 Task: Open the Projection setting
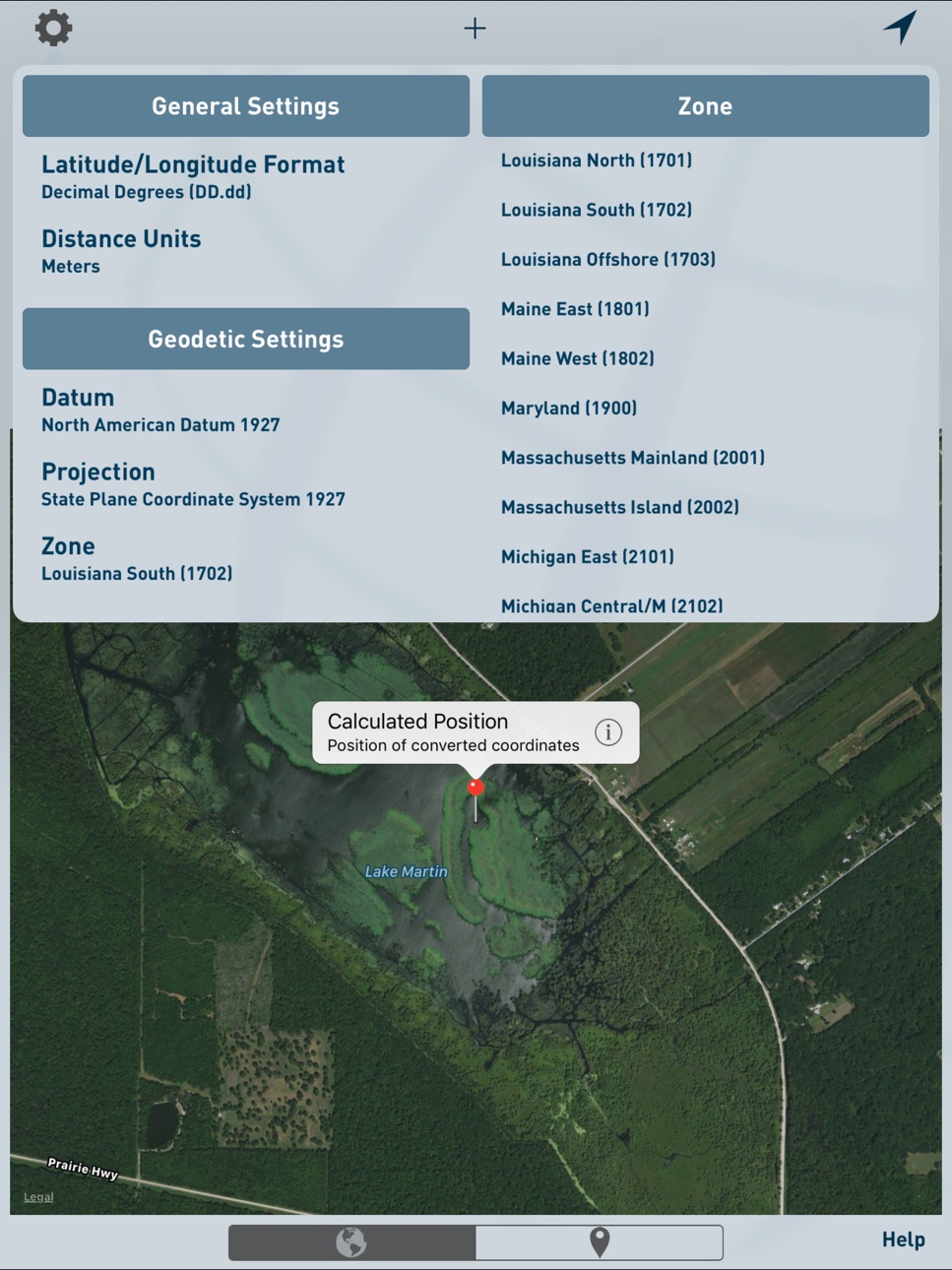click(x=245, y=484)
